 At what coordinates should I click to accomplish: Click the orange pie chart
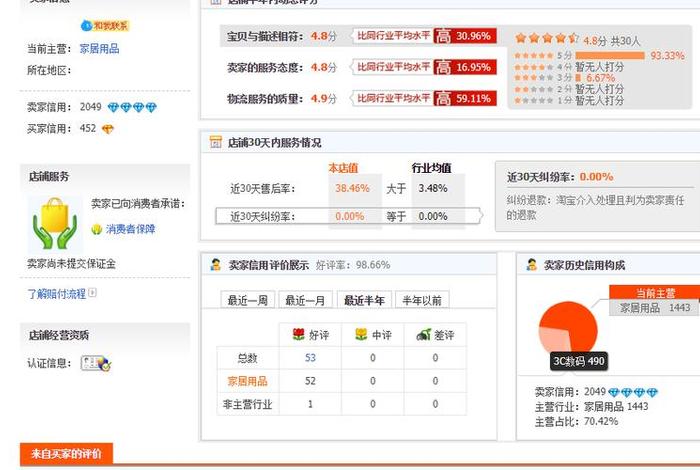click(x=568, y=331)
